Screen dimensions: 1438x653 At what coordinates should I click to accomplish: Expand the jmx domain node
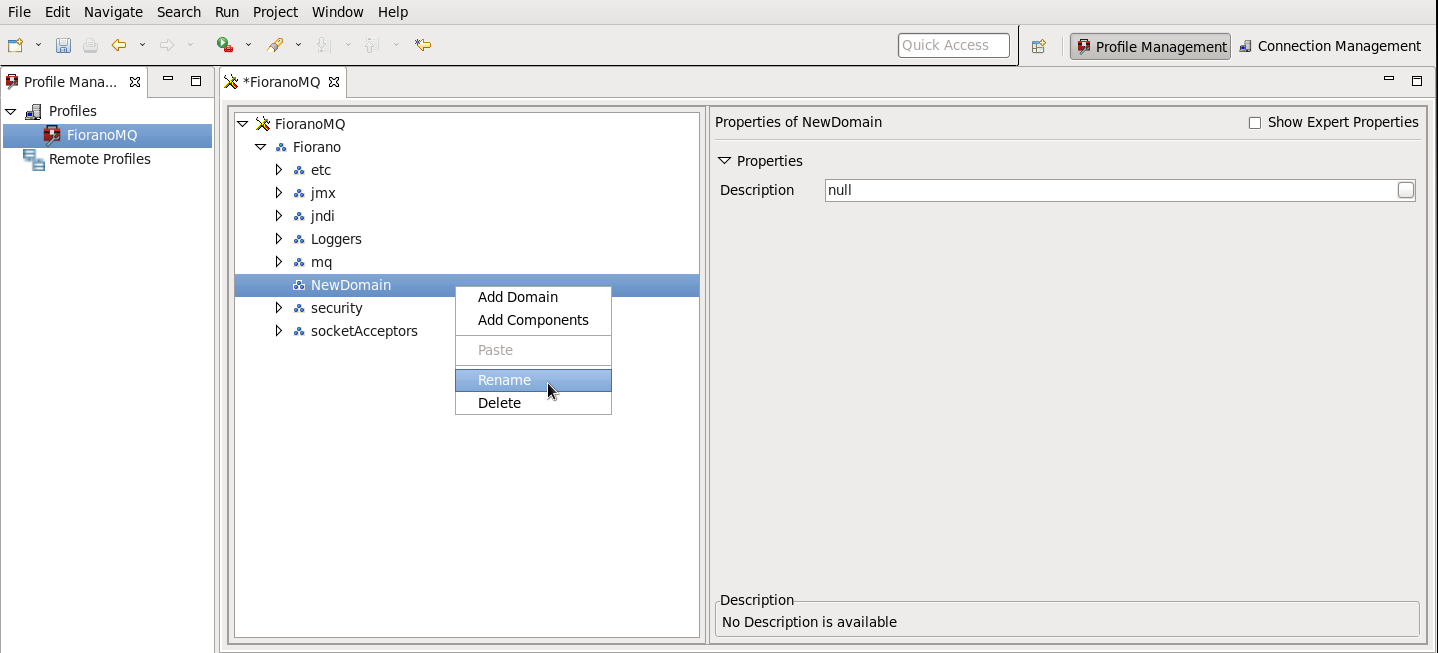(279, 193)
